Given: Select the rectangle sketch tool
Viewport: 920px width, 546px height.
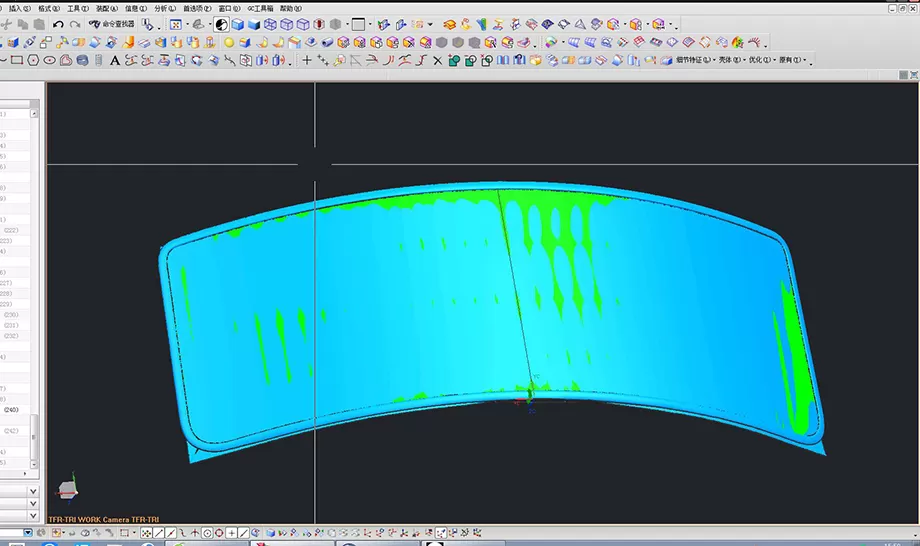Looking at the screenshot, I should [x=18, y=60].
